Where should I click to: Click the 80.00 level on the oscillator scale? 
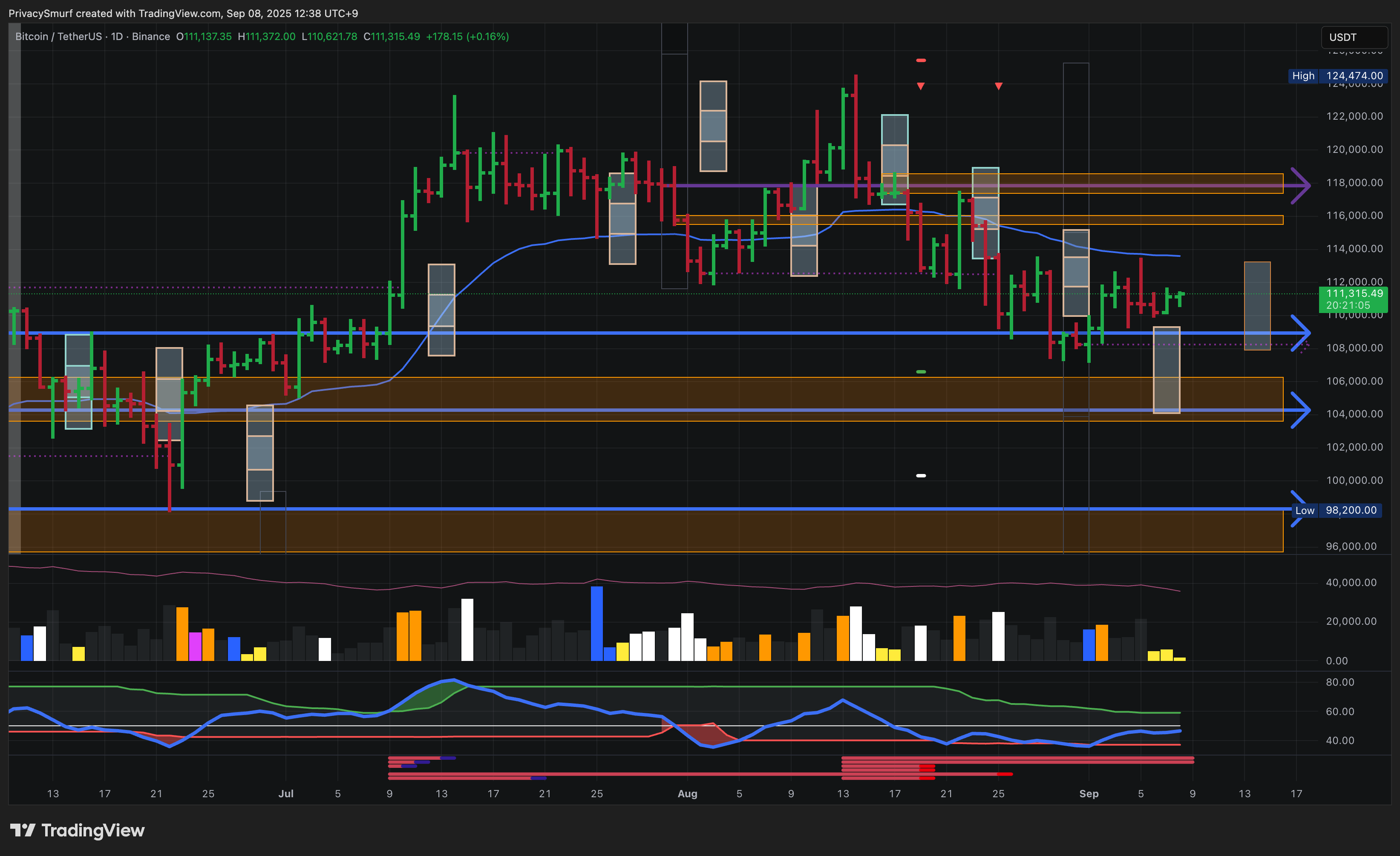(1340, 682)
